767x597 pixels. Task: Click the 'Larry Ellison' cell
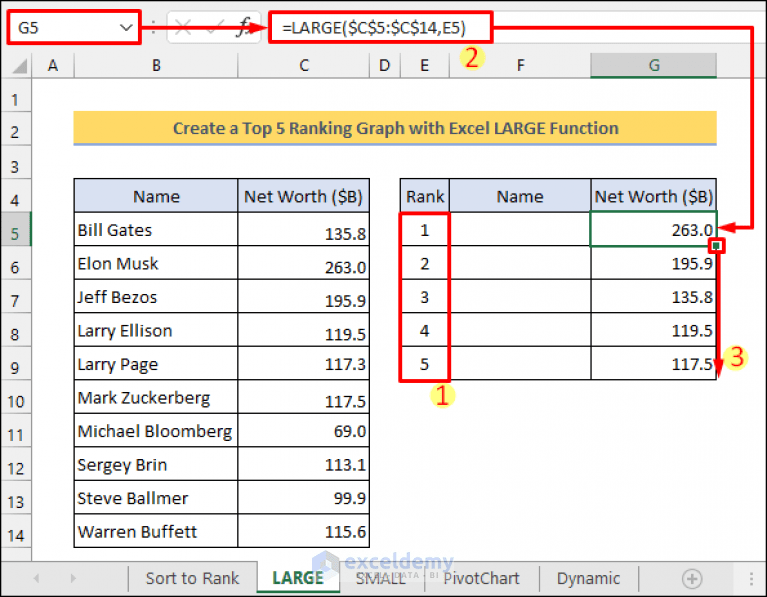pyautogui.click(x=156, y=330)
